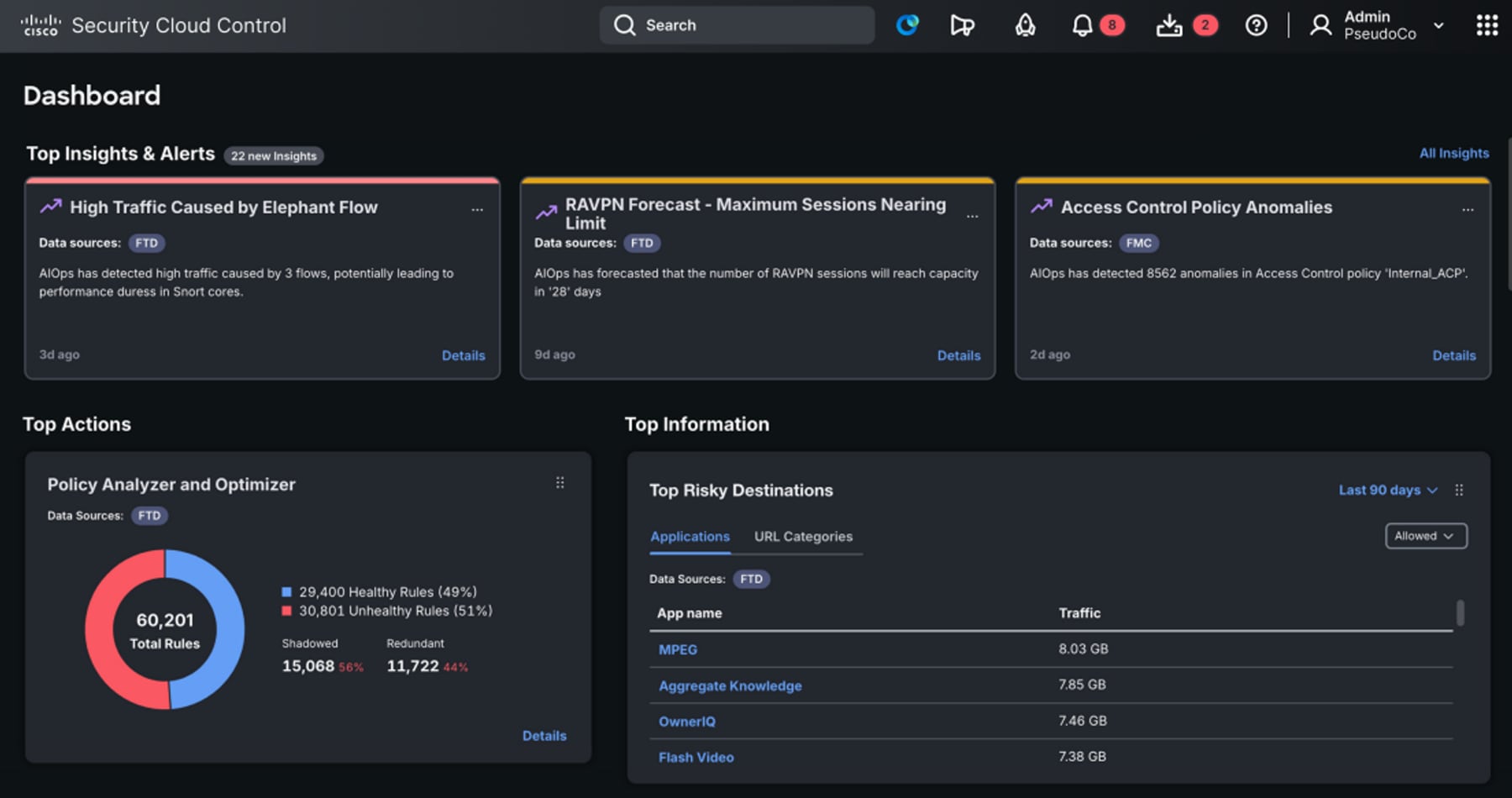
Task: Switch to the URL Categories tab
Action: (x=803, y=536)
